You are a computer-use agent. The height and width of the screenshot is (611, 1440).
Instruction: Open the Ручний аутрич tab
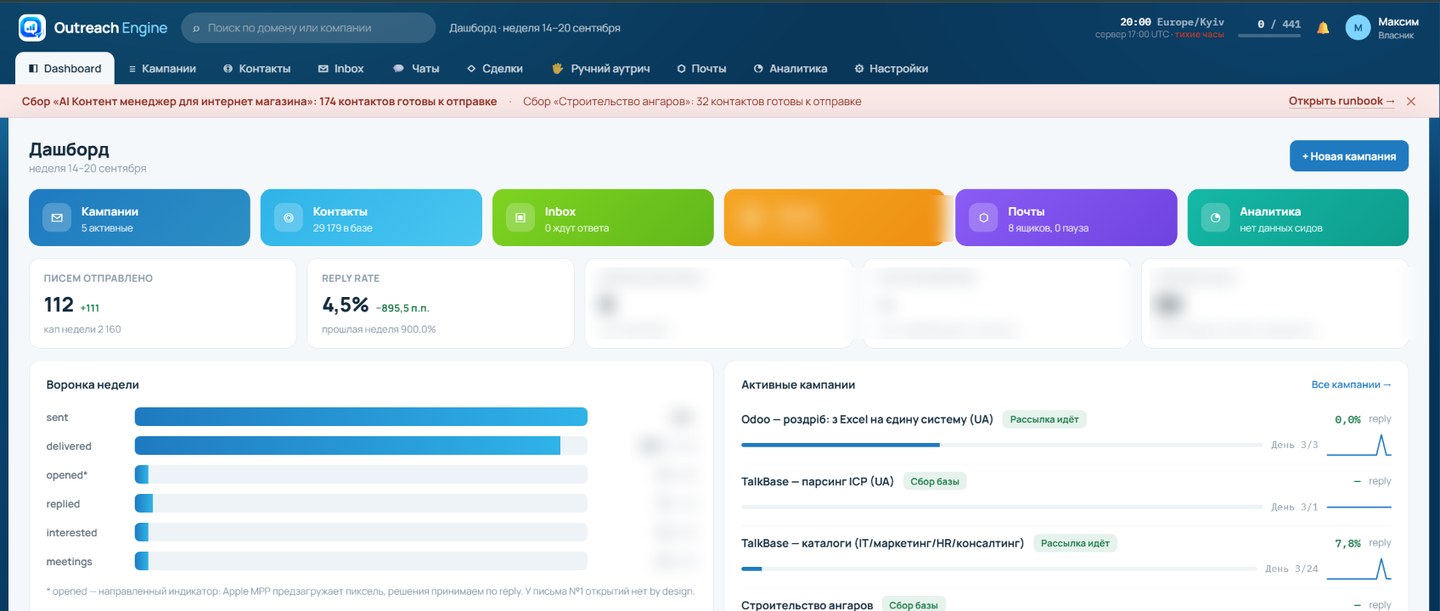(x=601, y=69)
